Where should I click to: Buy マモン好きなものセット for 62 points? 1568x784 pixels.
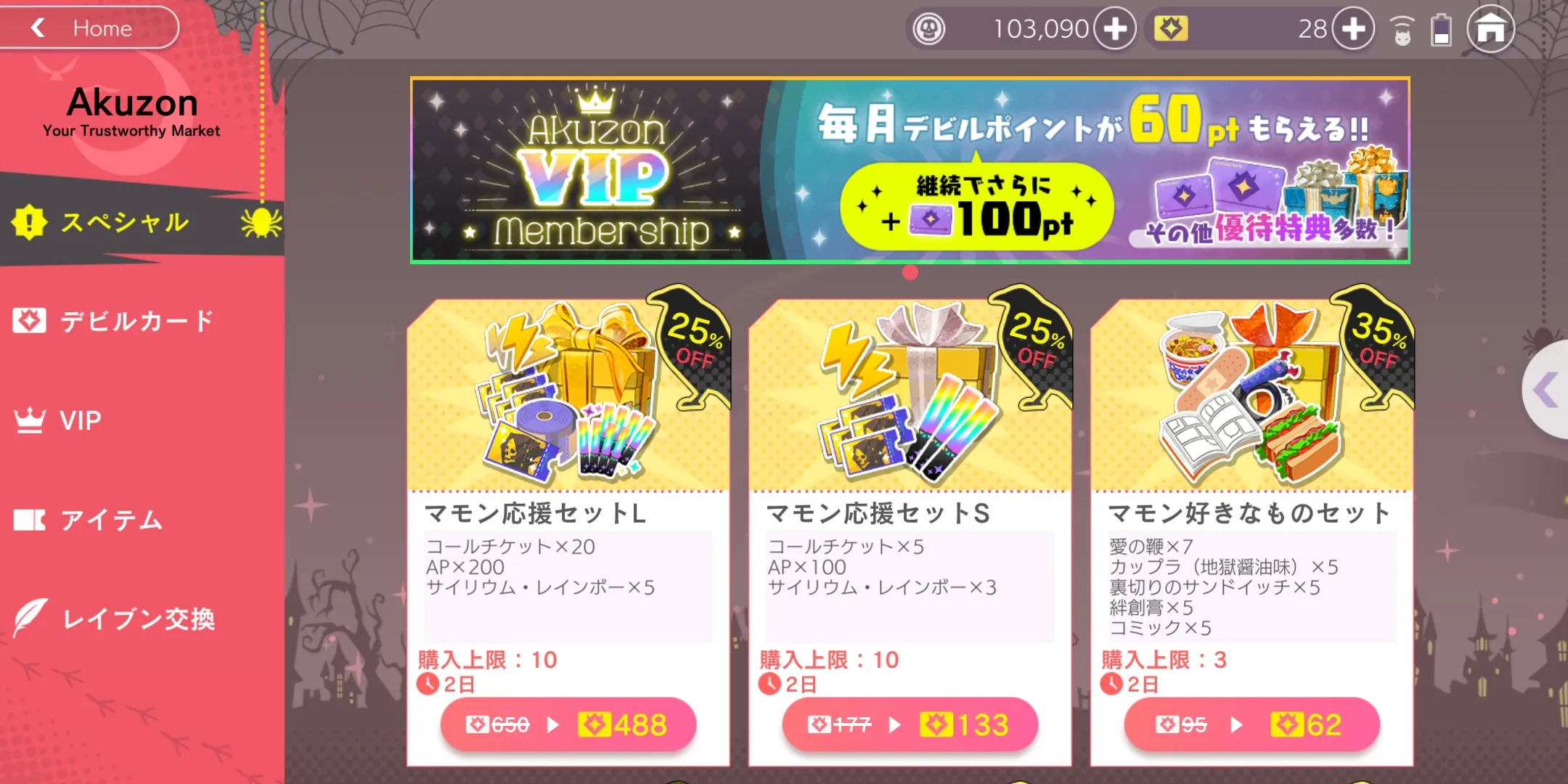click(1251, 724)
